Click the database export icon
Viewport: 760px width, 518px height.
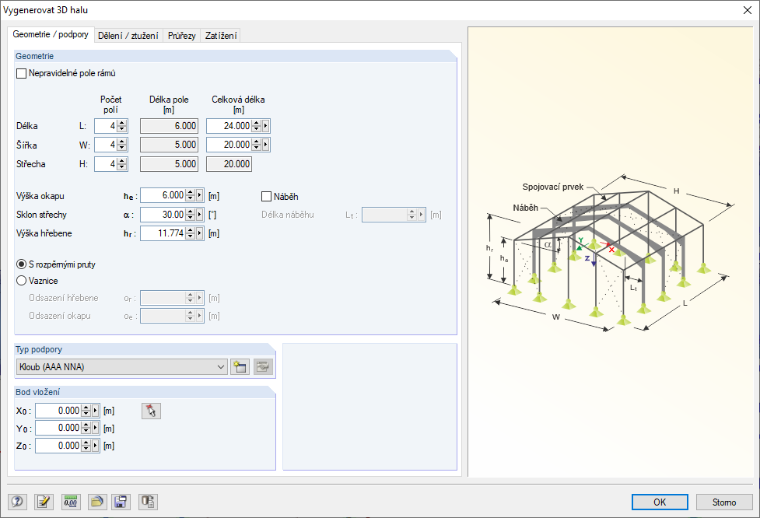148,502
